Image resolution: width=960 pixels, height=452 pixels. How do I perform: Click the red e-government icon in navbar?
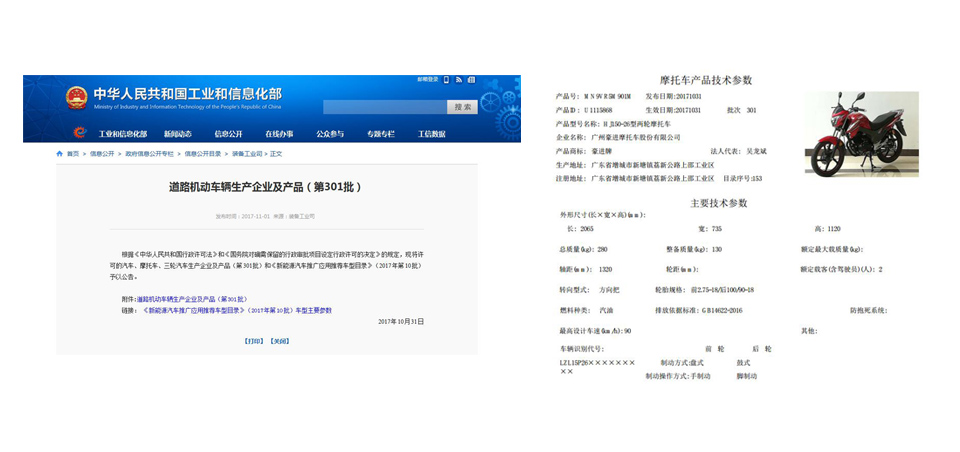[80, 133]
